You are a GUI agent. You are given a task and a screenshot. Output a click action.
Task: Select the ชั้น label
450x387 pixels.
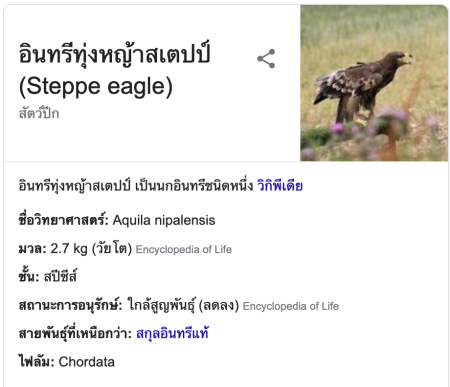pos(29,276)
